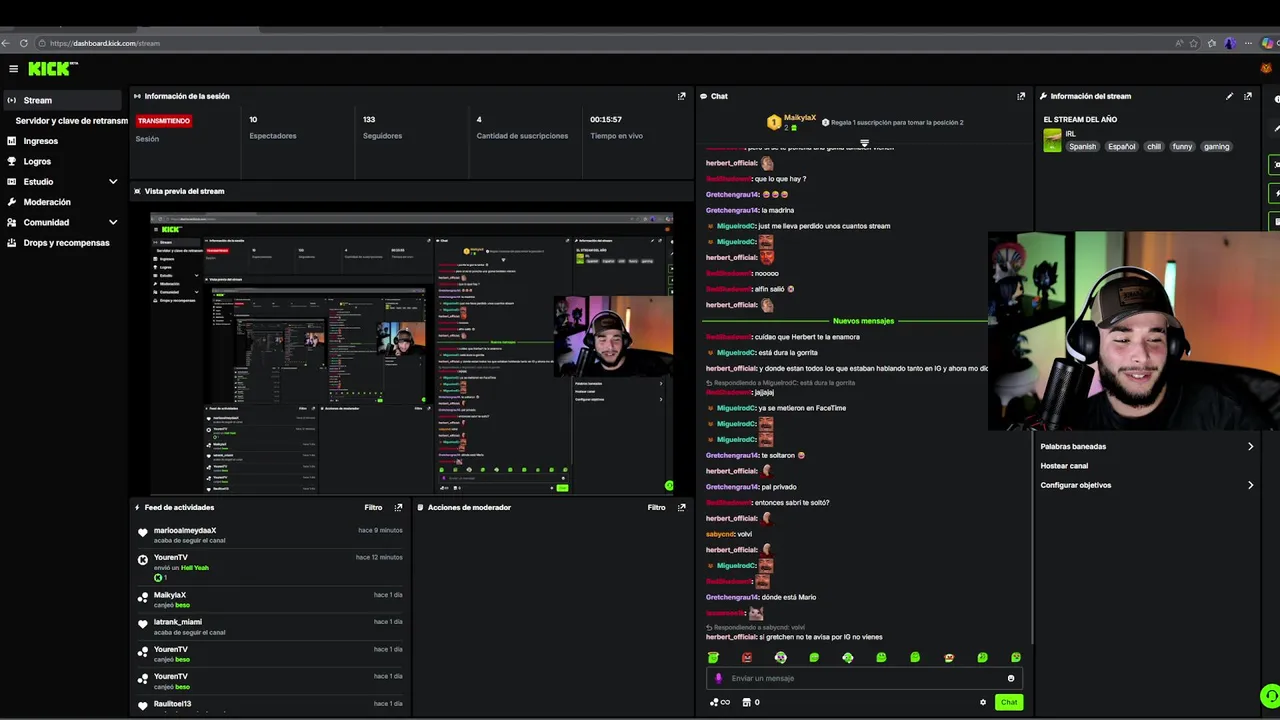The width and height of the screenshot is (1280, 720).
Task: Pop out the Chat panel
Action: 1021,96
